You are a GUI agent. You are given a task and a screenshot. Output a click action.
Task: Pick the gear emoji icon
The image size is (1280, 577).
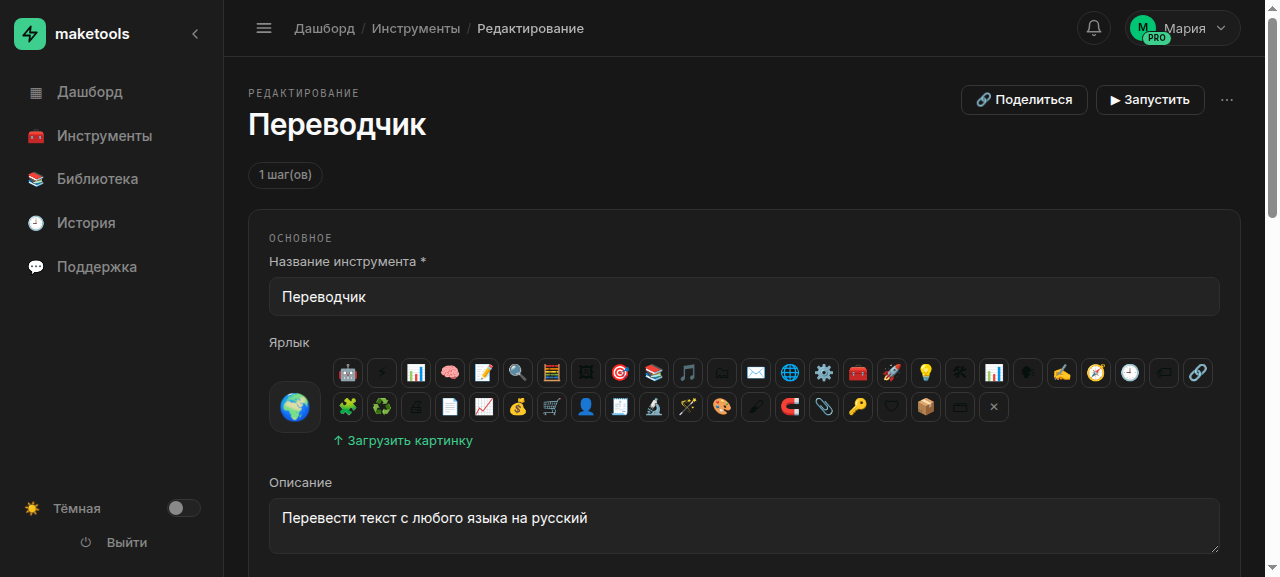point(824,373)
